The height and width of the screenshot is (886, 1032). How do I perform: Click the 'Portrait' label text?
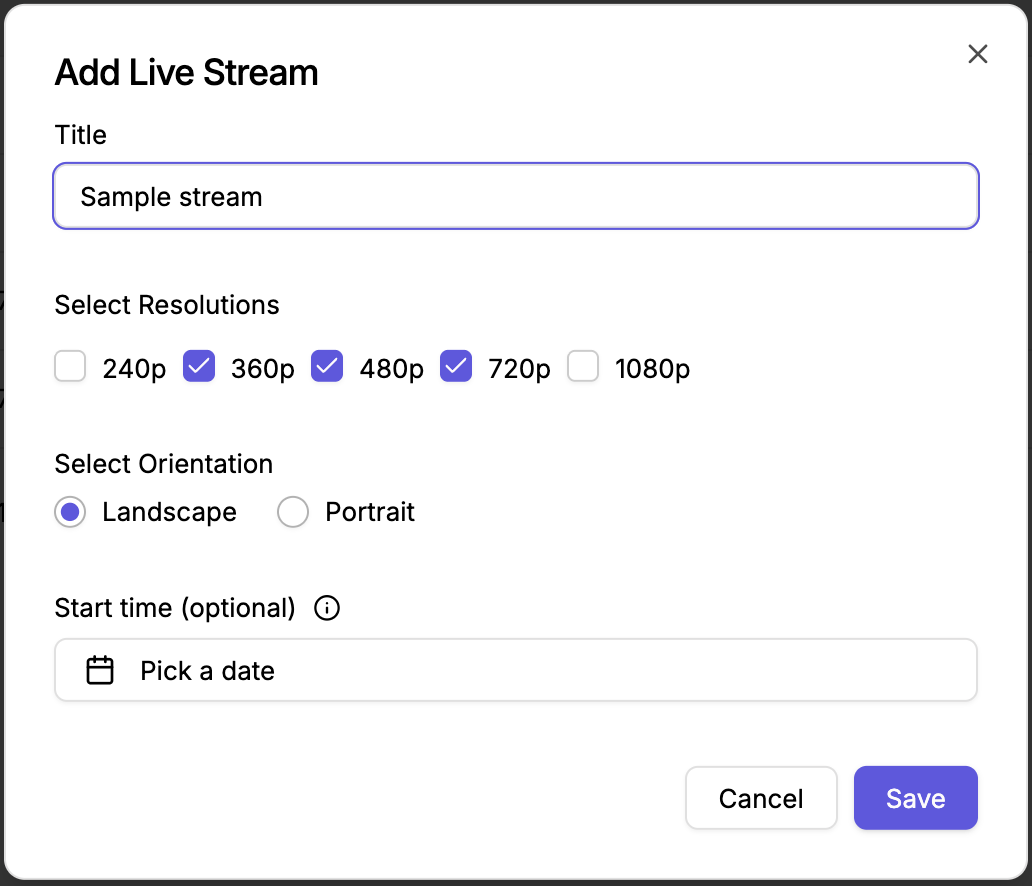click(x=369, y=513)
